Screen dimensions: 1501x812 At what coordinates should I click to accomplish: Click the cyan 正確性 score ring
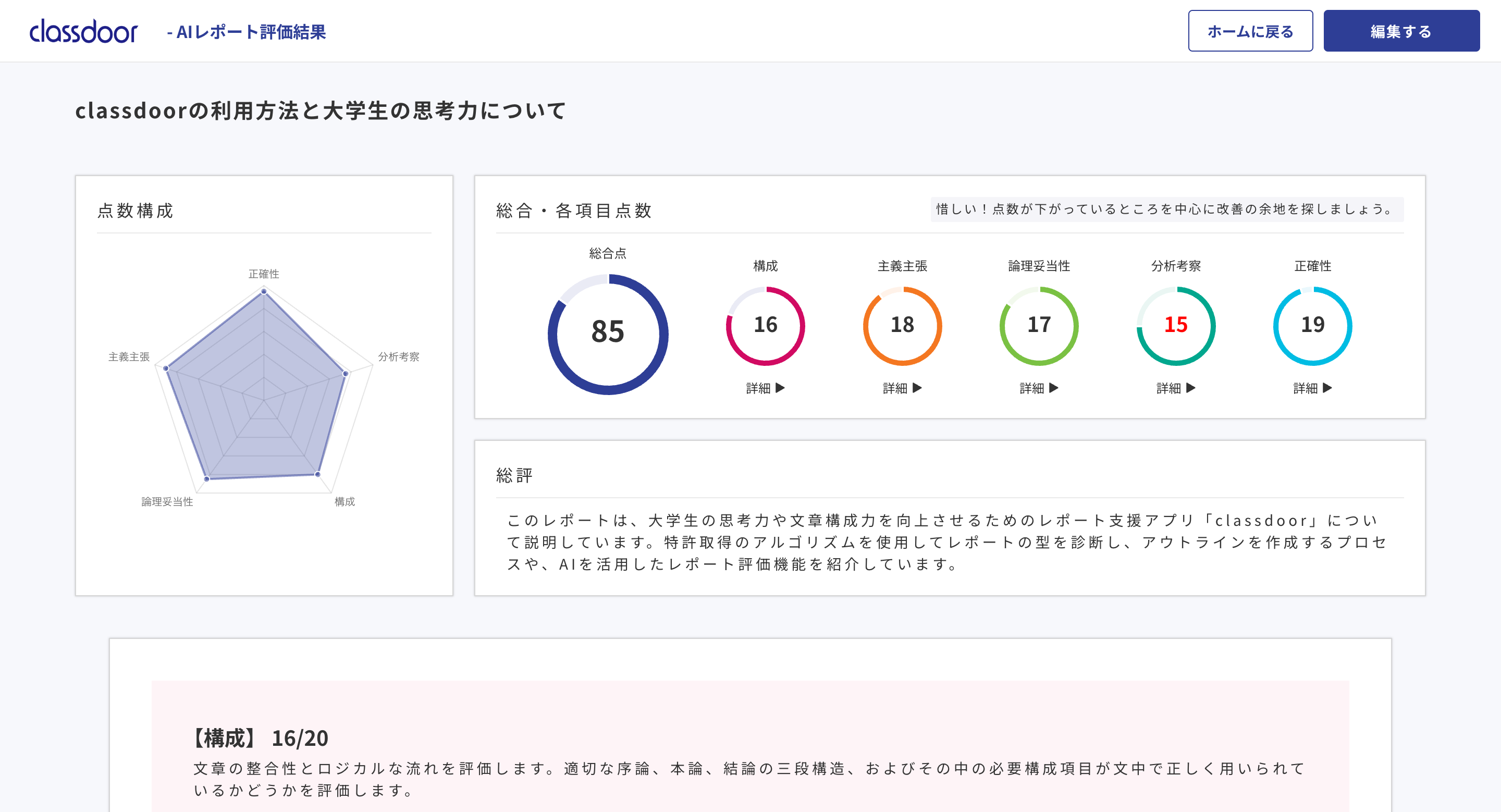[1312, 325]
